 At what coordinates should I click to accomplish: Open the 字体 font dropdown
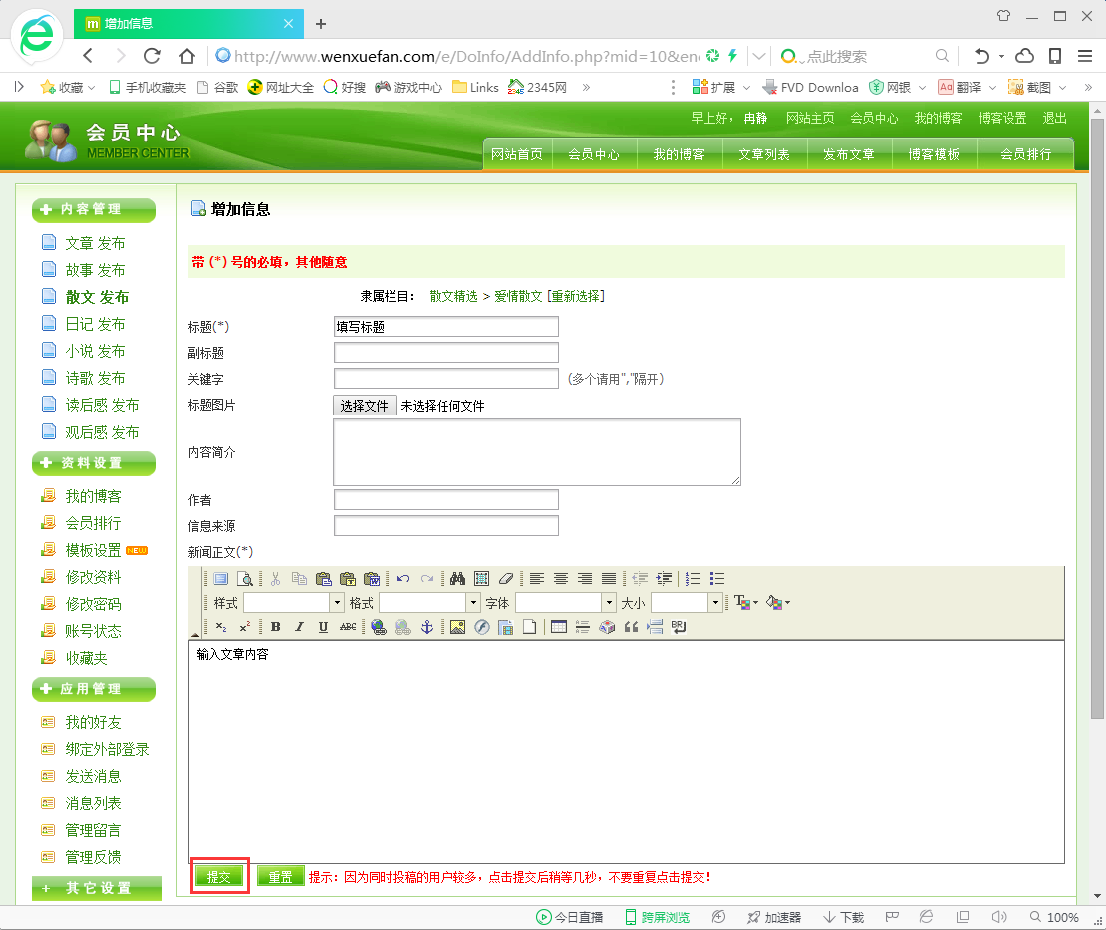point(609,603)
